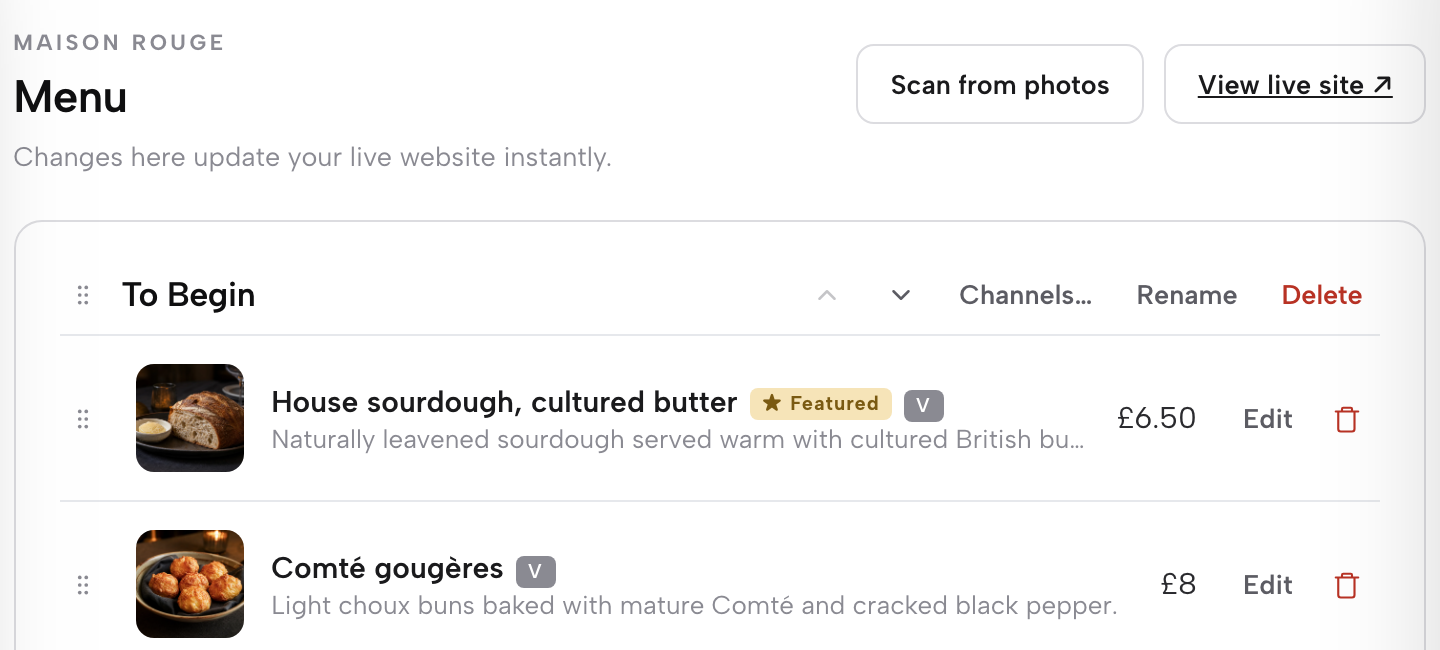Click the V badge next to Comté gougères
This screenshot has height=650, width=1440.
coord(536,571)
